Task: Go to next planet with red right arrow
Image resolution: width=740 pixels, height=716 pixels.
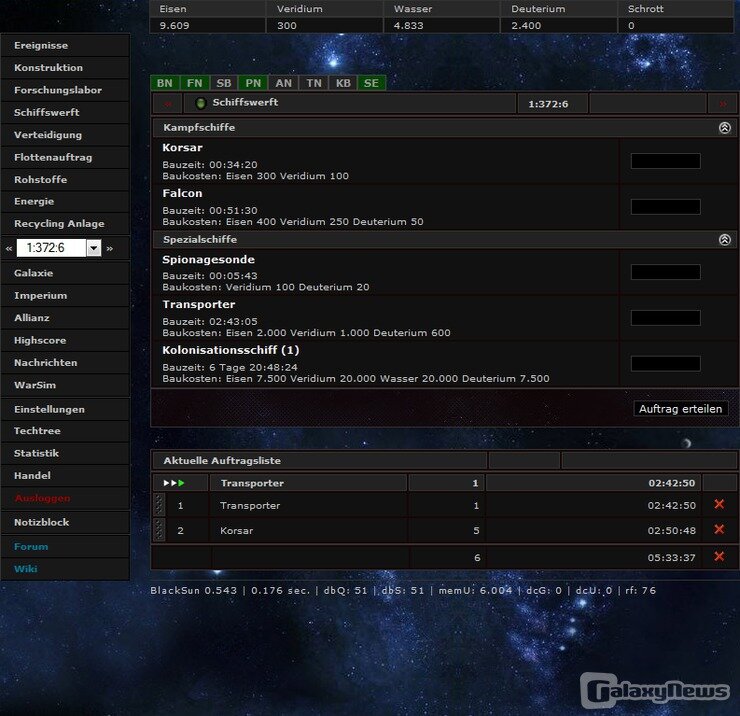Action: coord(722,103)
